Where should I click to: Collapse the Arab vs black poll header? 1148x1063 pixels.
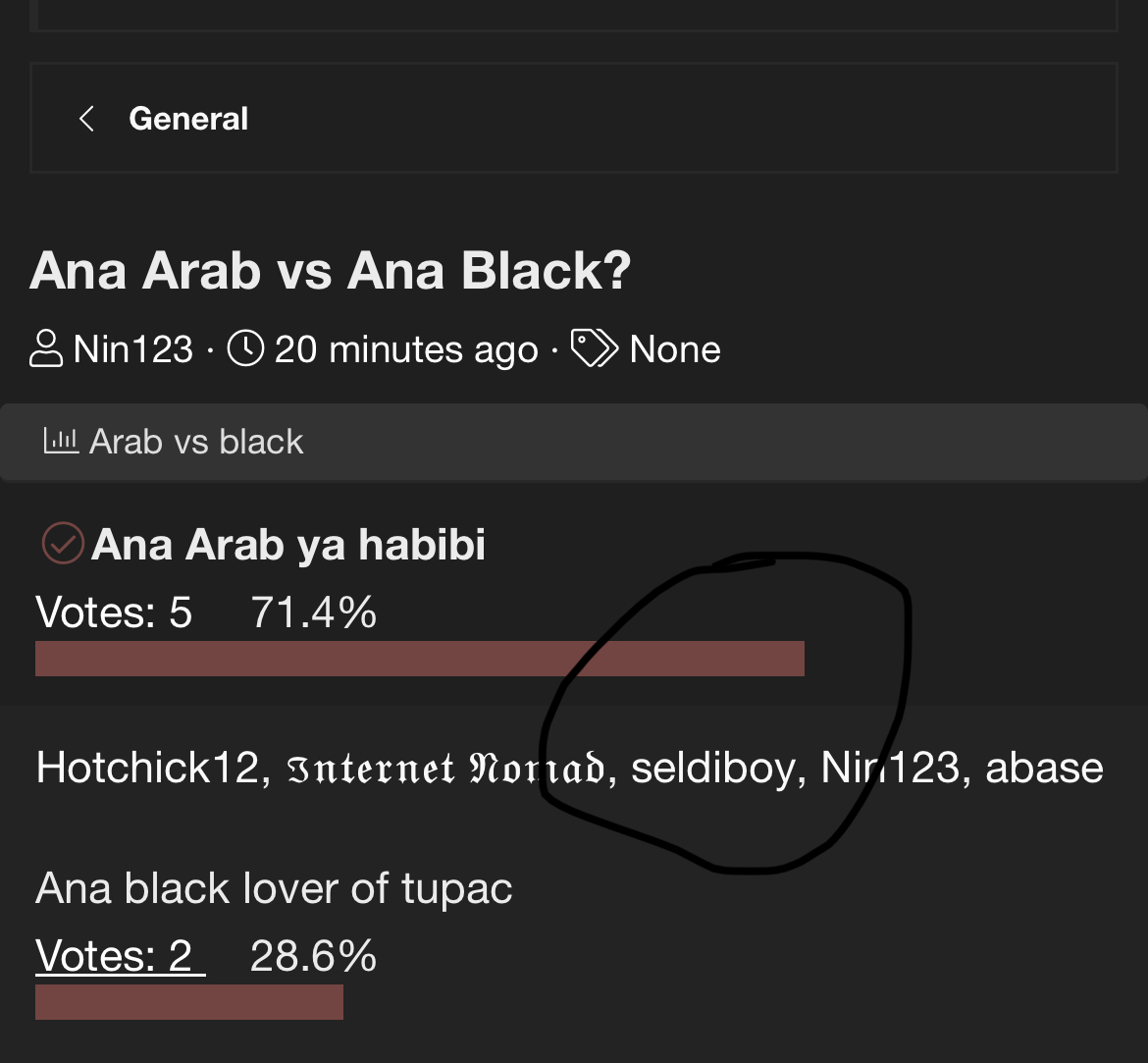tap(574, 442)
